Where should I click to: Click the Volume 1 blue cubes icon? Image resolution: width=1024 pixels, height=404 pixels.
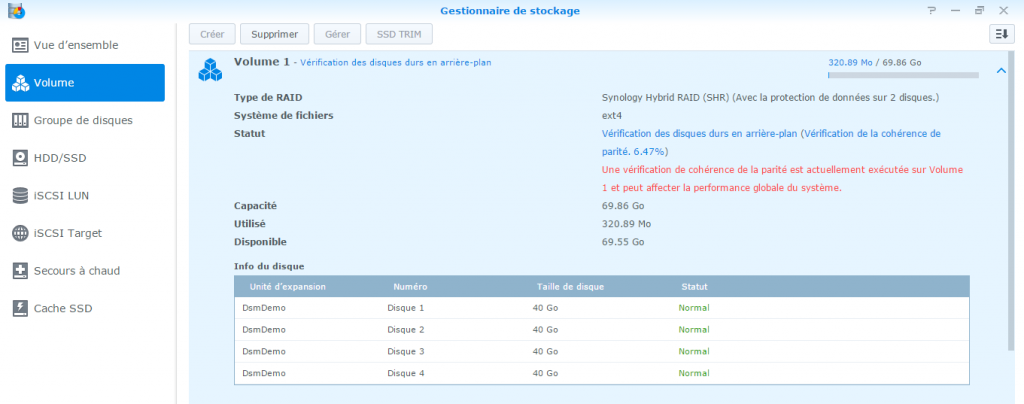click(x=210, y=70)
